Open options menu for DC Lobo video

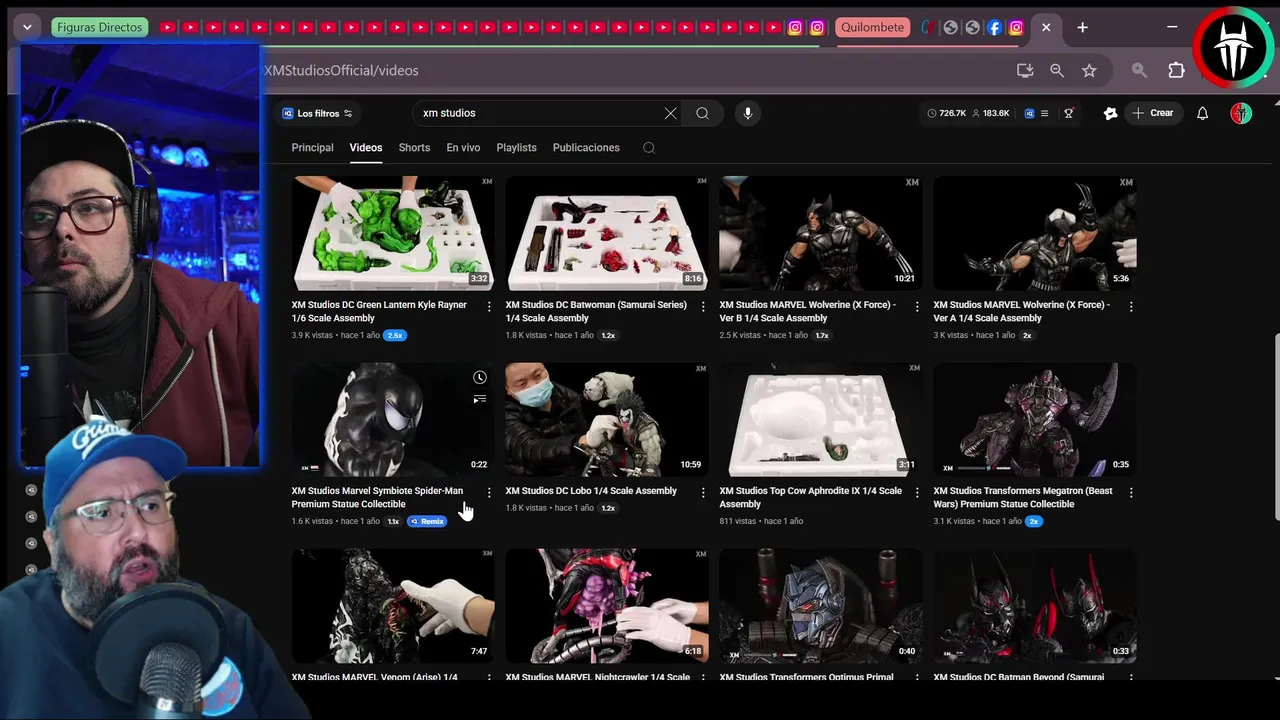[x=703, y=493]
